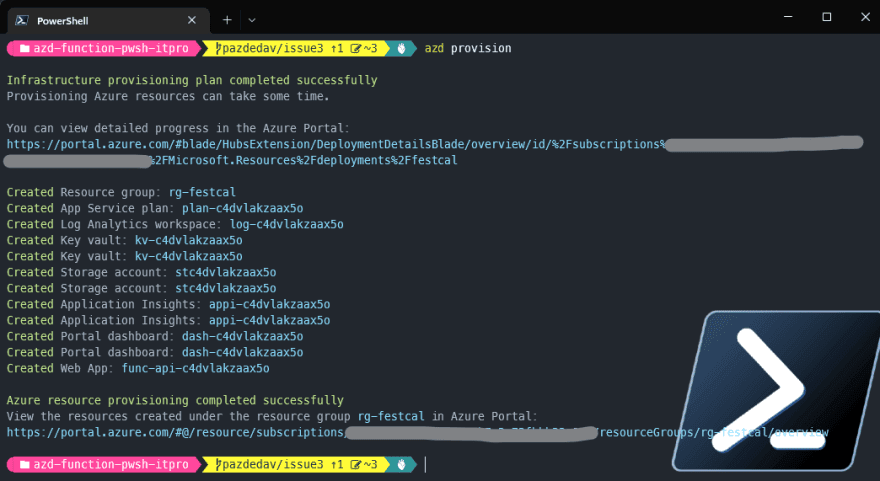
Task: Place cursor at the bottom command prompt input
Action: point(425,464)
